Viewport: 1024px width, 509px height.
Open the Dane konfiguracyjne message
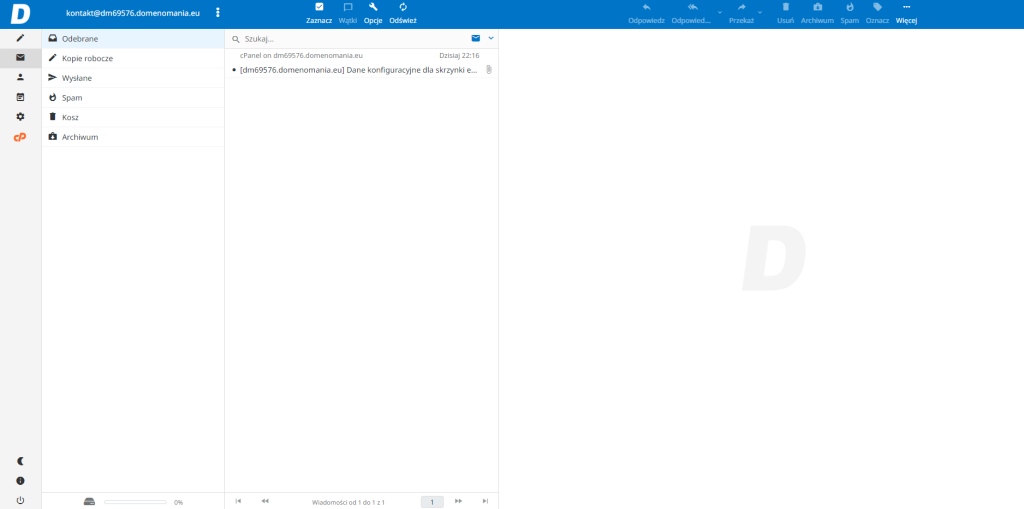pos(359,69)
